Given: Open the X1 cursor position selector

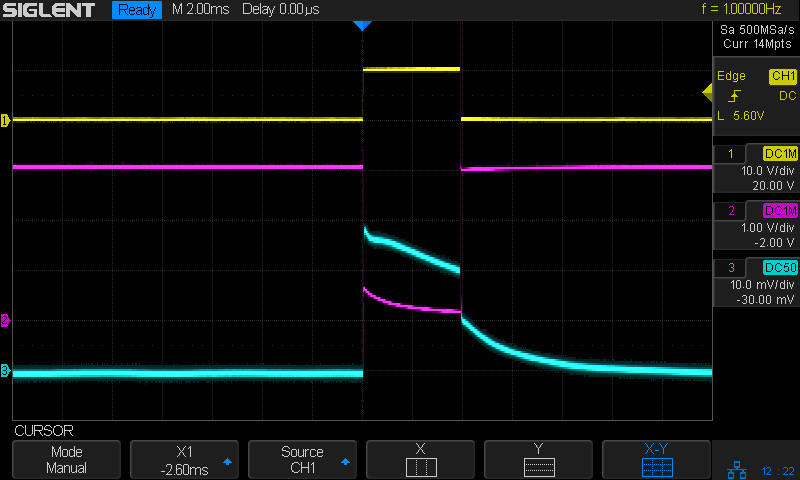Looking at the screenshot, I should pos(185,460).
